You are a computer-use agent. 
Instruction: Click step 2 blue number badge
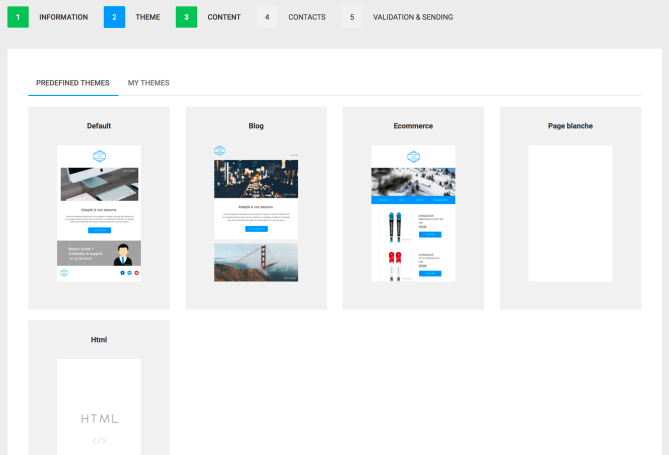(x=114, y=17)
